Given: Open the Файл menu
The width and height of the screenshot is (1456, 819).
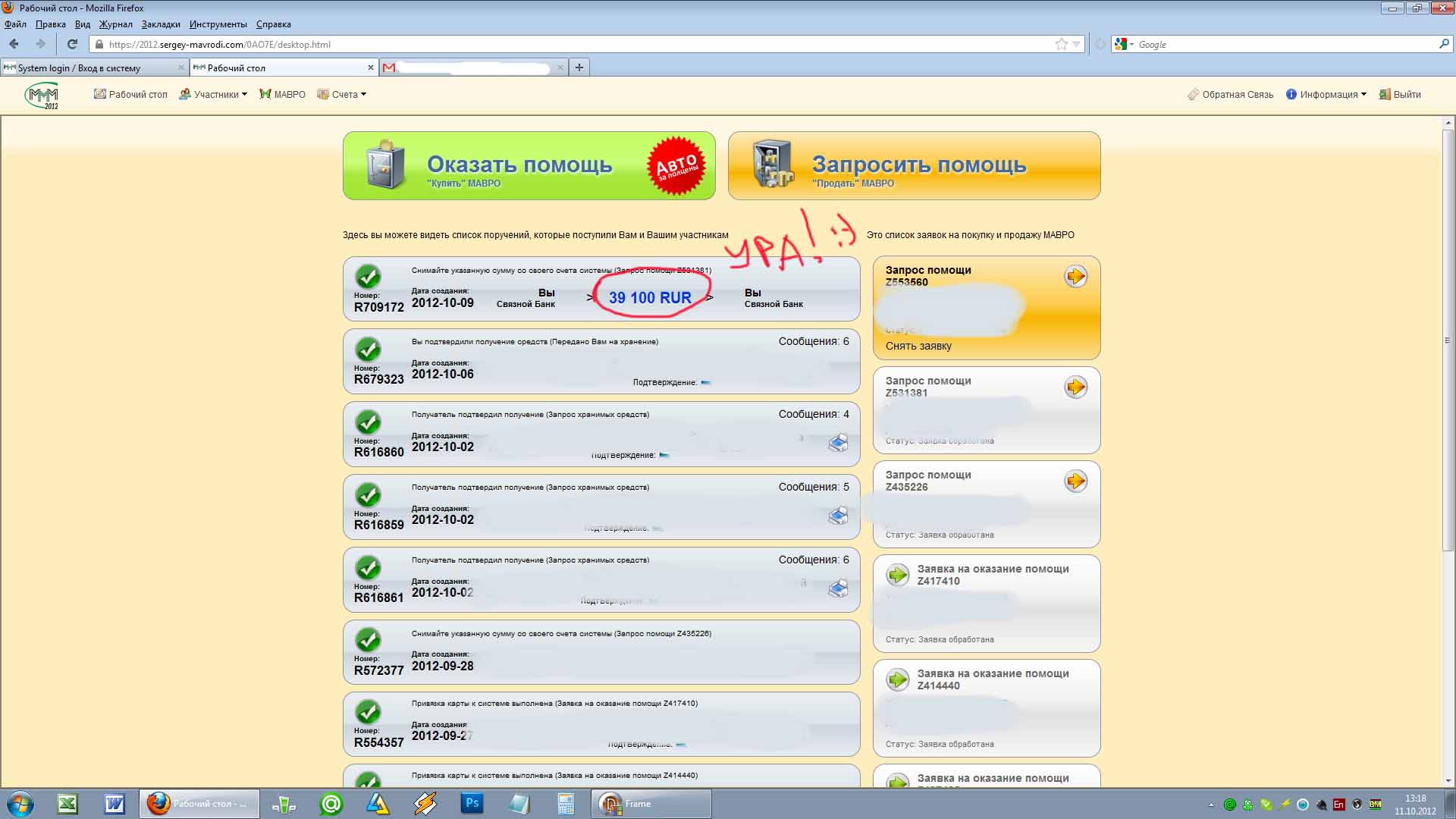Looking at the screenshot, I should (x=15, y=24).
